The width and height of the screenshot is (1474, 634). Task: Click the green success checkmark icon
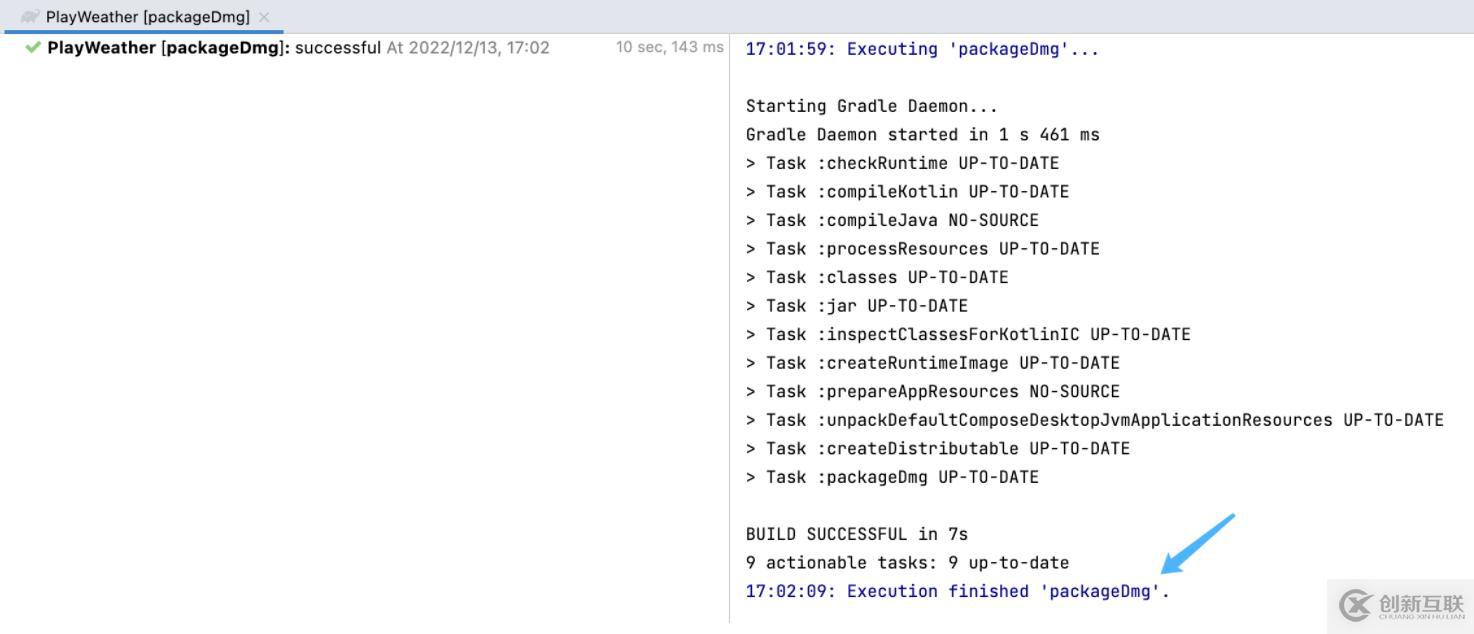tap(33, 47)
